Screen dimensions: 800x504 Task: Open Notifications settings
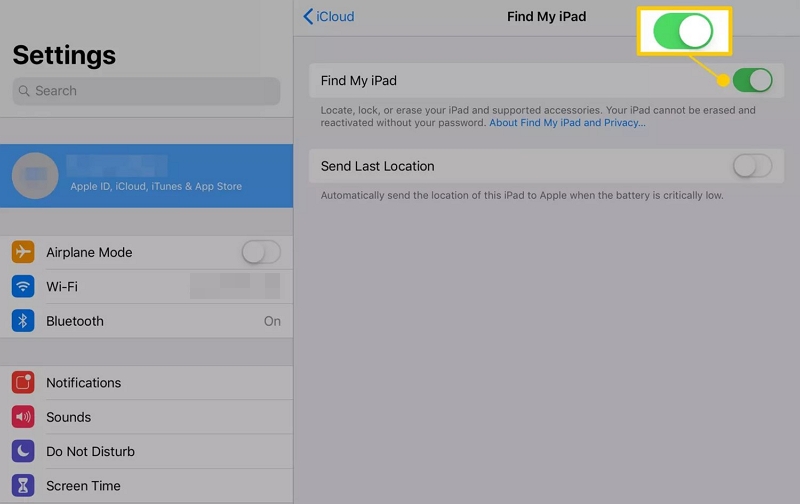pyautogui.click(x=146, y=383)
